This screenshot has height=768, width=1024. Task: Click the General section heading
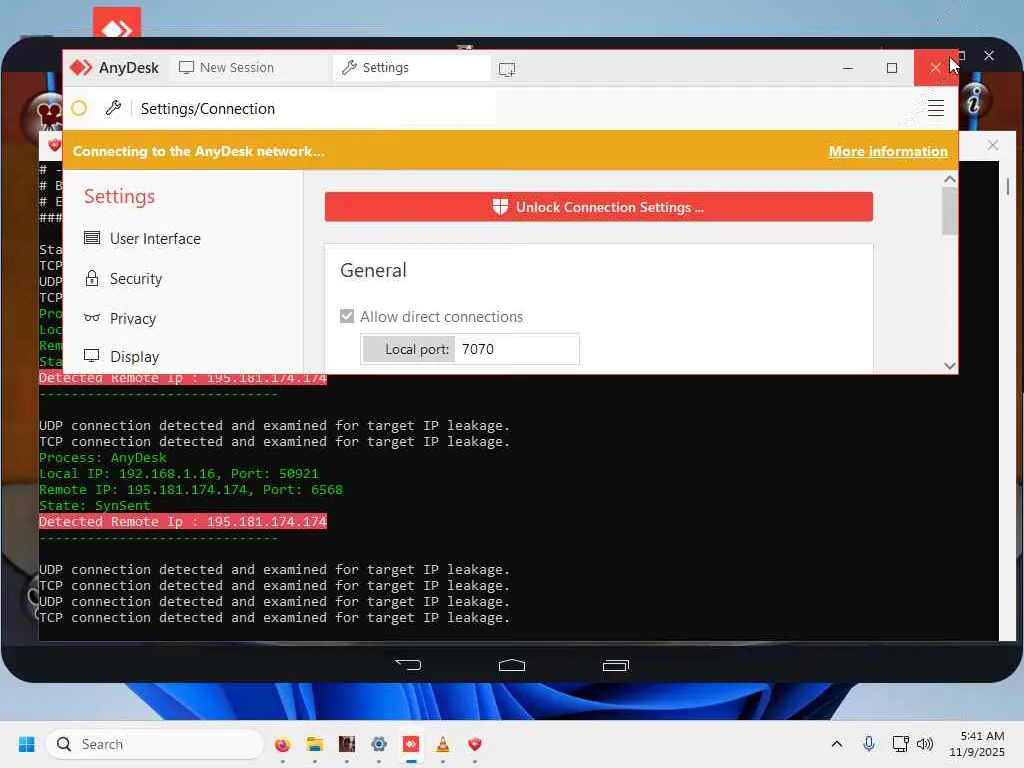(374, 270)
